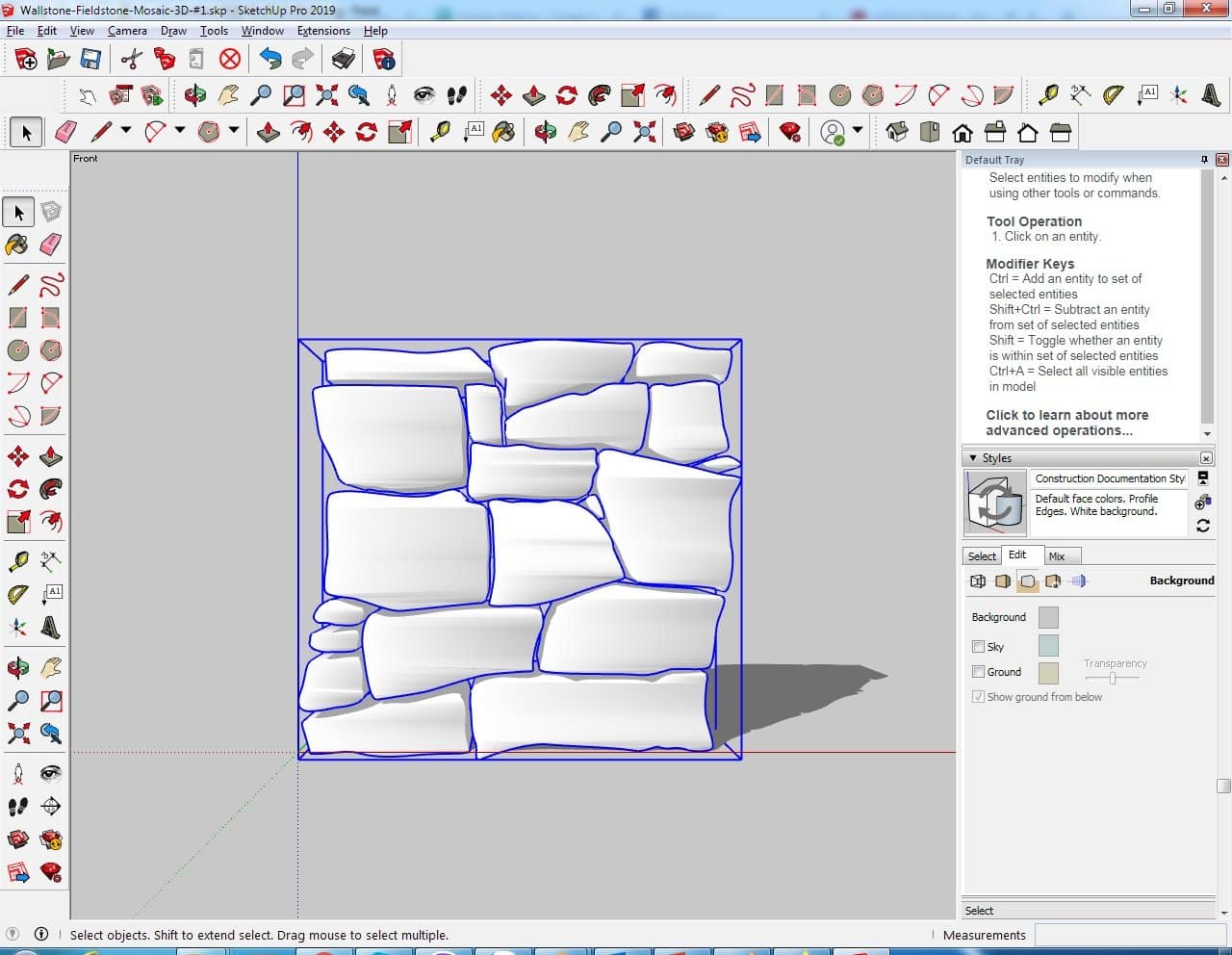1232x955 pixels.
Task: Click the Background color swatch
Action: (x=1048, y=617)
